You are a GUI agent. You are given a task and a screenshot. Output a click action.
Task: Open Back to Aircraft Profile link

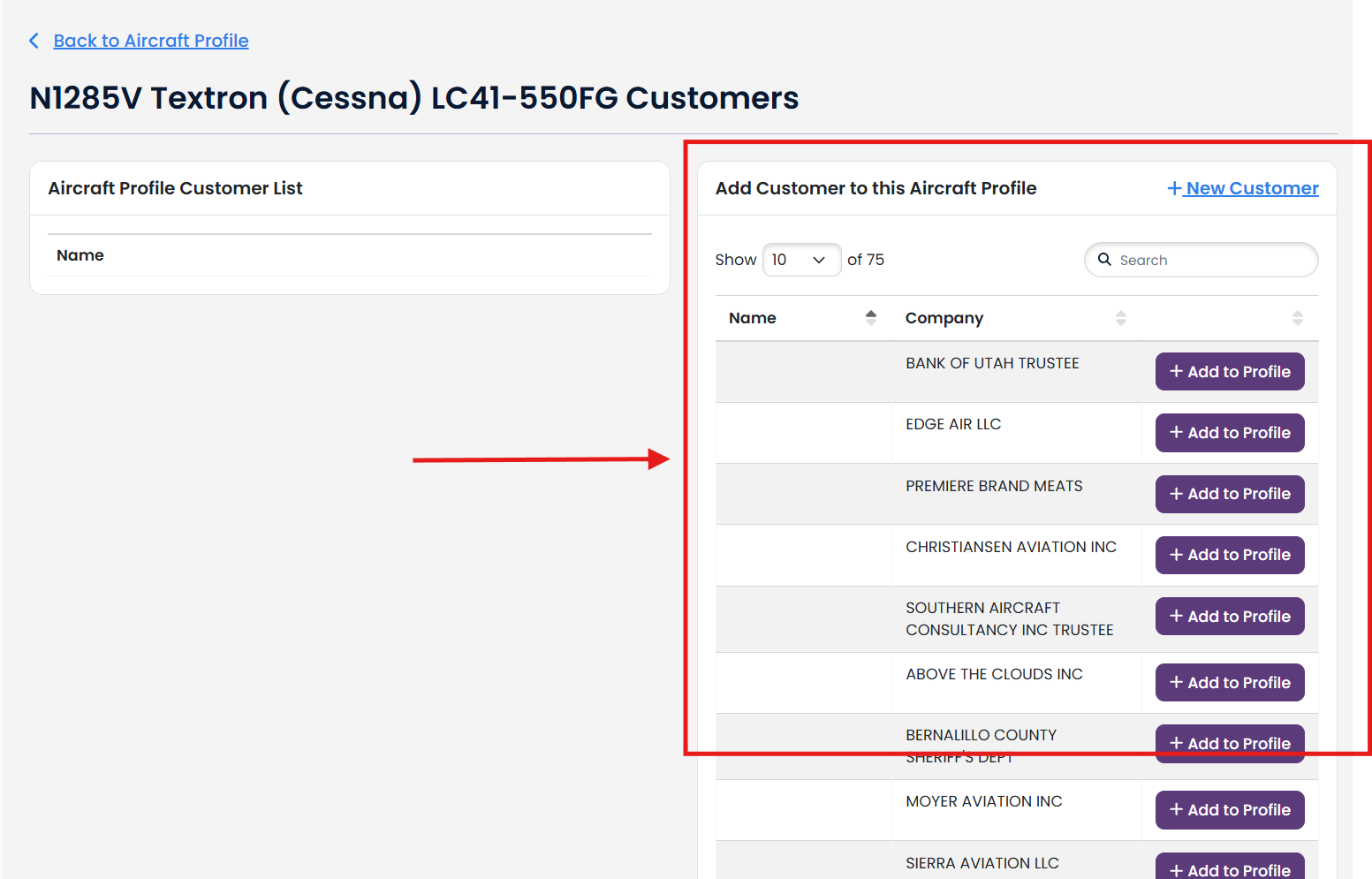(151, 41)
